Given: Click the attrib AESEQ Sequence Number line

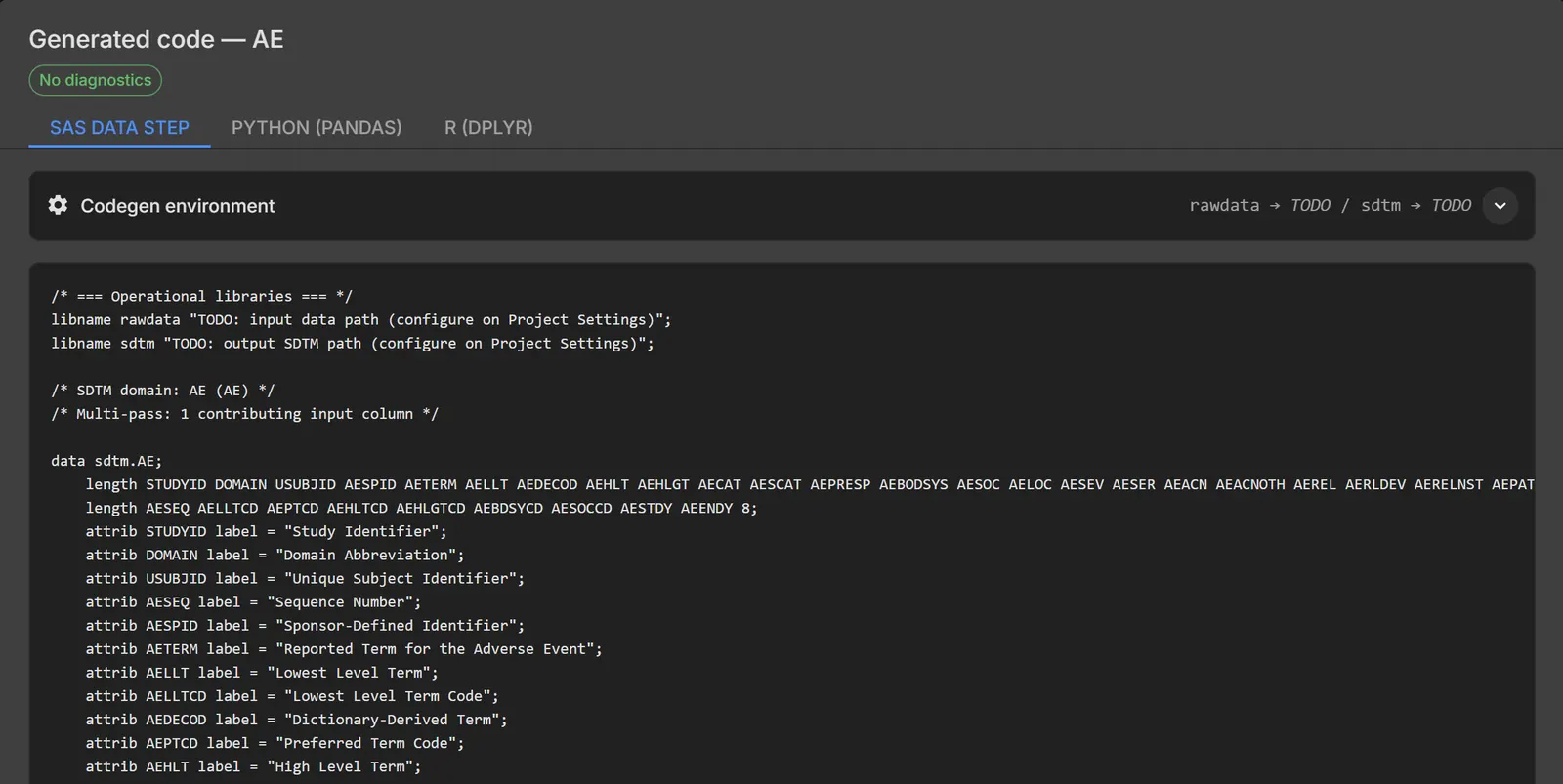Looking at the screenshot, I should coord(253,601).
